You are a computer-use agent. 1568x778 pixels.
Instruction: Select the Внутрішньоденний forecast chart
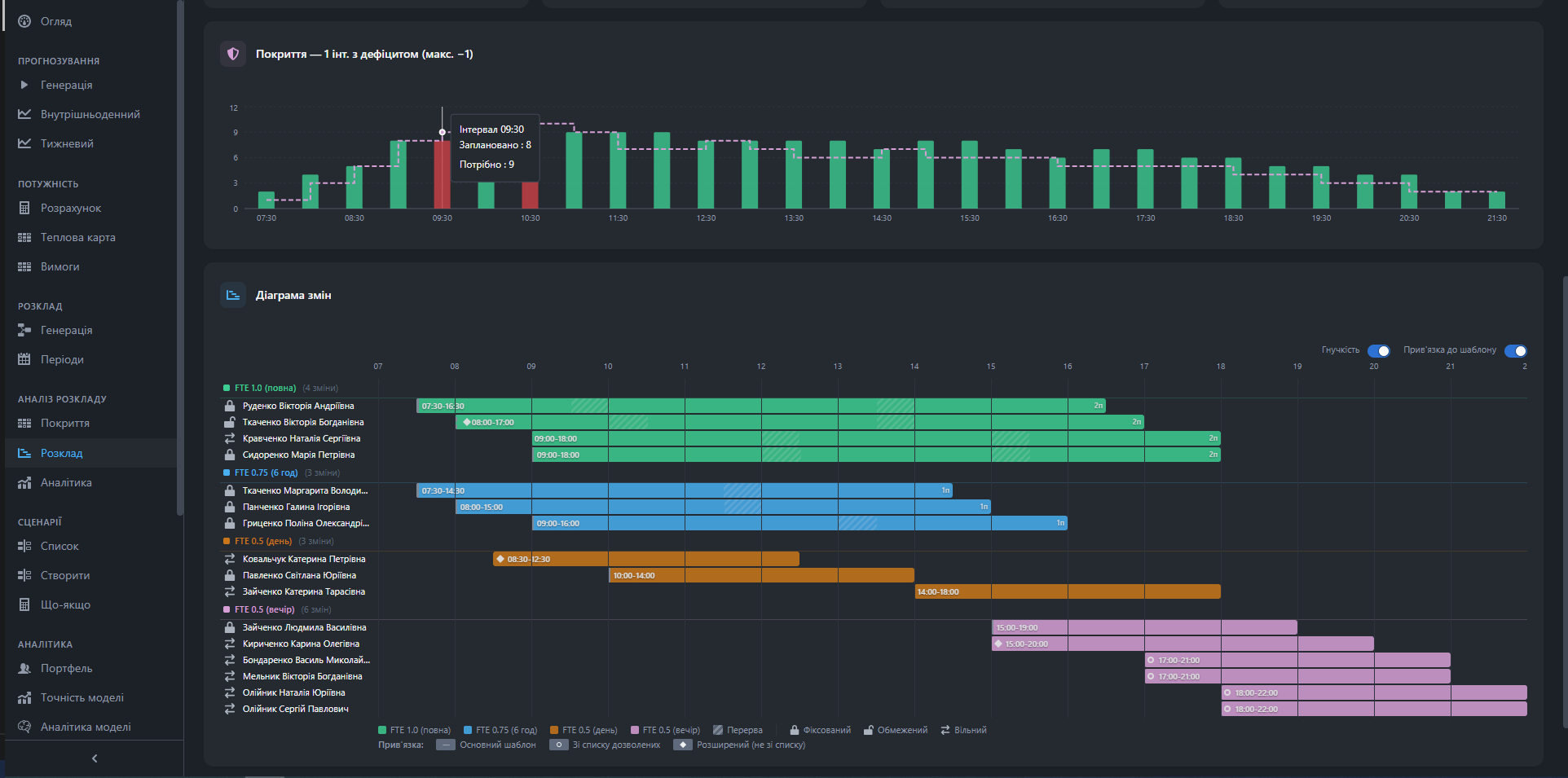90,114
